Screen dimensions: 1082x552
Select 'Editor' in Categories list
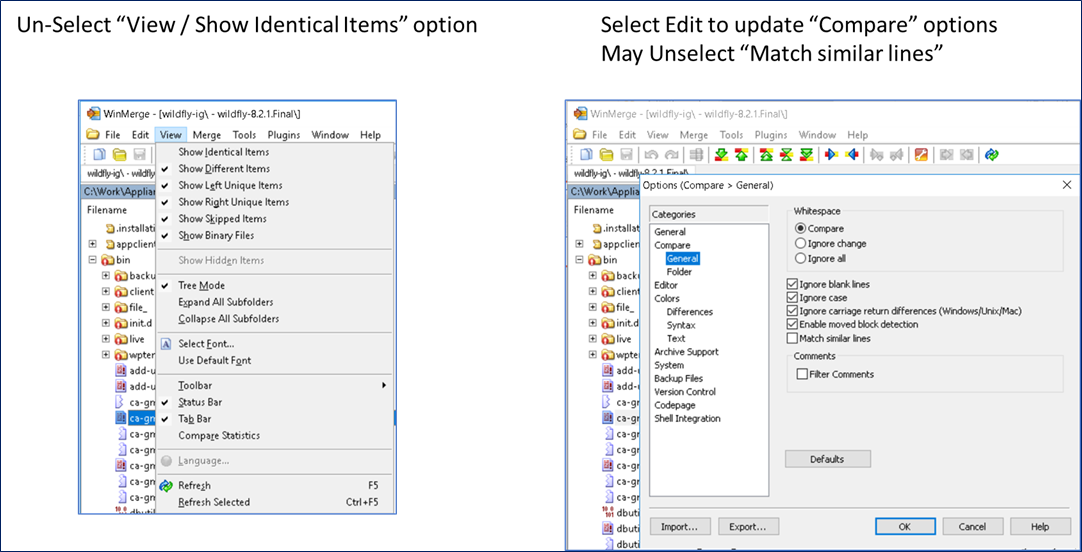coord(666,285)
